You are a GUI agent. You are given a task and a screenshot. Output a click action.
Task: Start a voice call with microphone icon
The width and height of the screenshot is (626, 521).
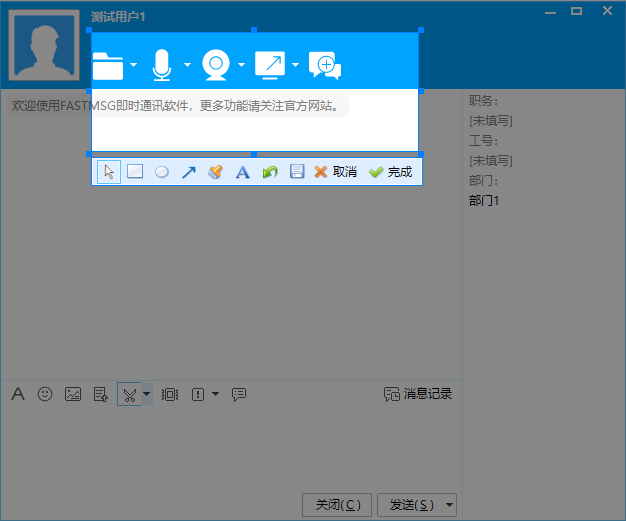[162, 65]
